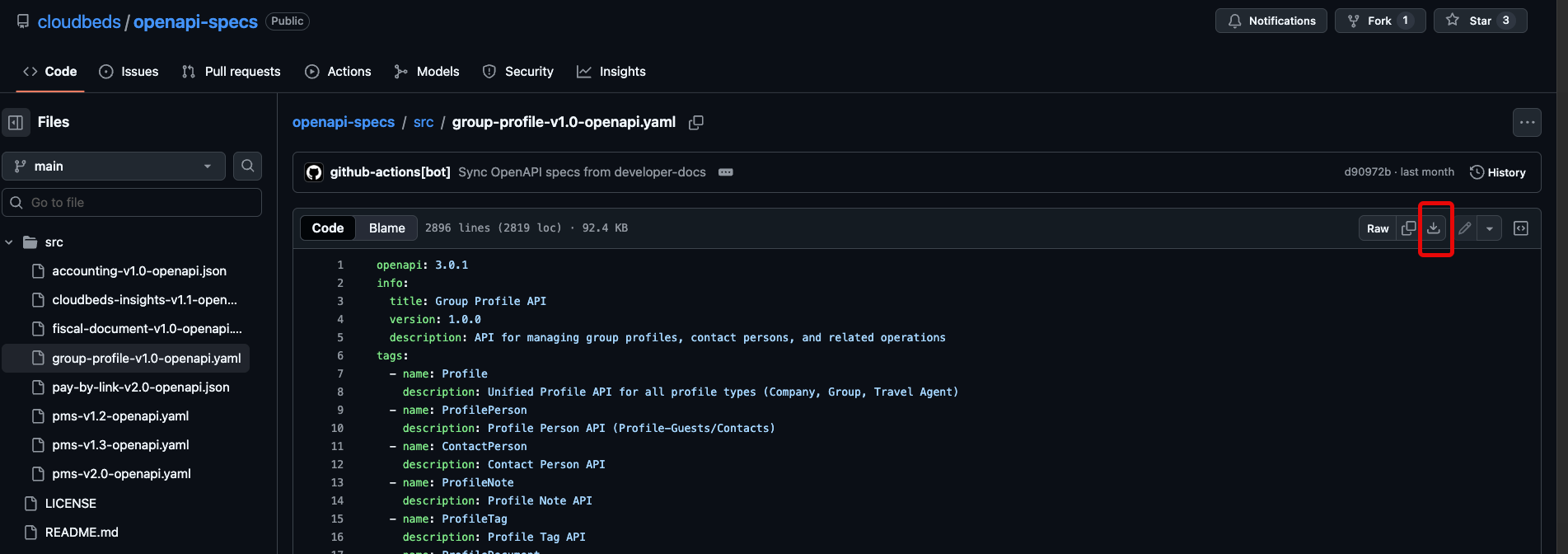This screenshot has height=554, width=1568.
Task: Click the Raw button
Action: click(1378, 228)
